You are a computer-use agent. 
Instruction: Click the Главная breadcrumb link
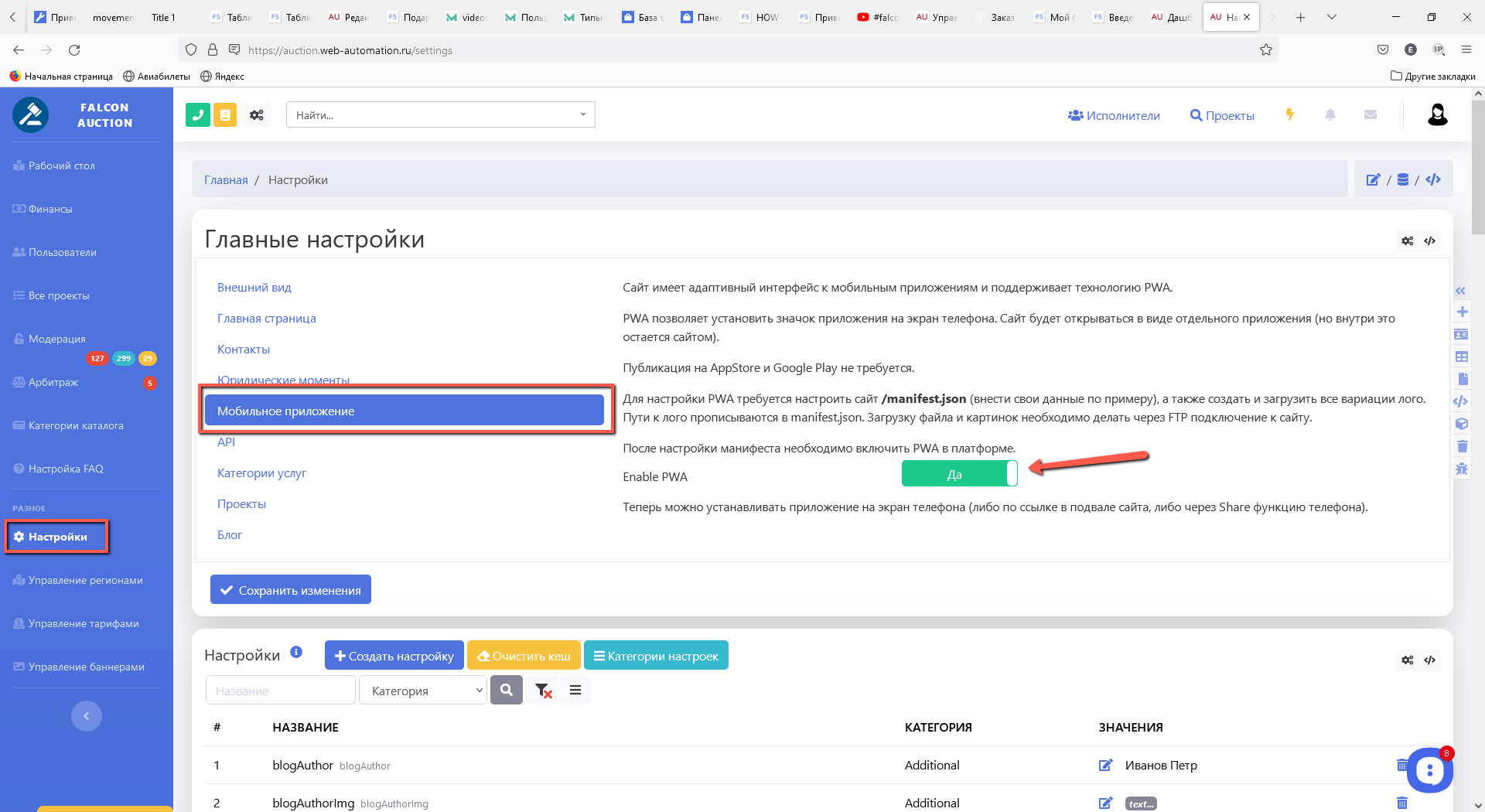pyautogui.click(x=226, y=180)
